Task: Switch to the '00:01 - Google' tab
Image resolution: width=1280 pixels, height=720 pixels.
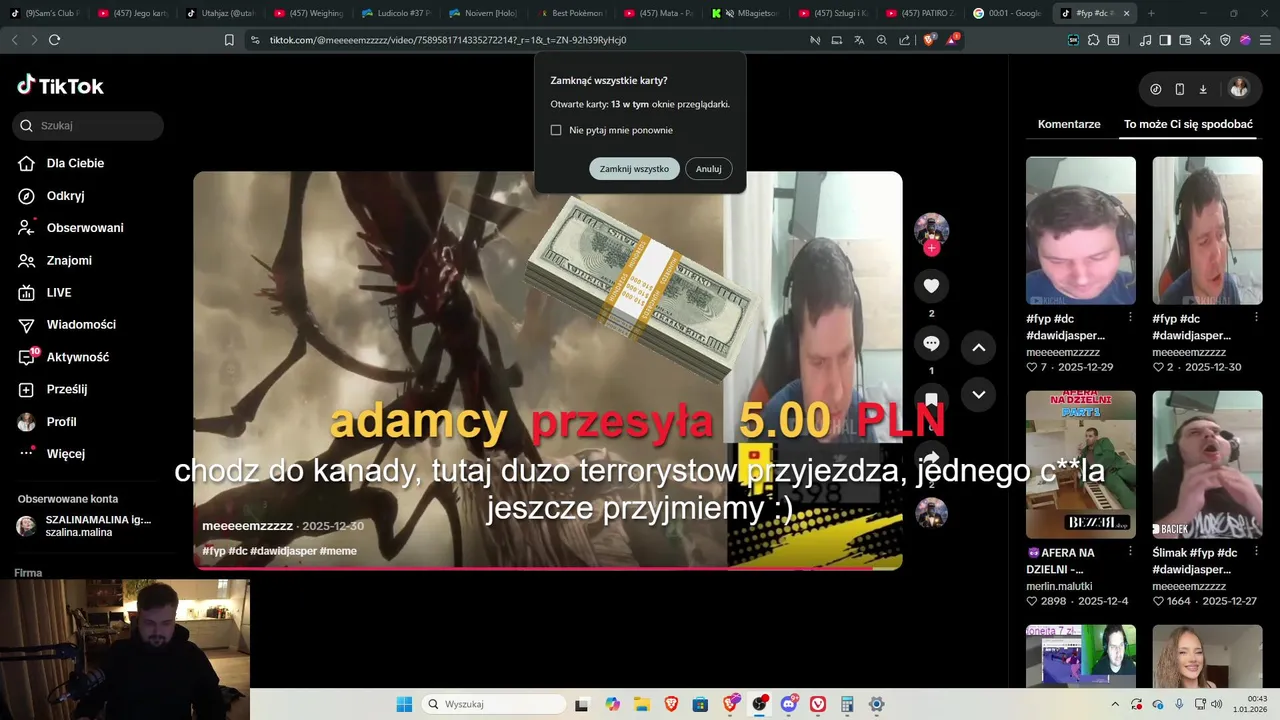Action: pyautogui.click(x=1008, y=13)
